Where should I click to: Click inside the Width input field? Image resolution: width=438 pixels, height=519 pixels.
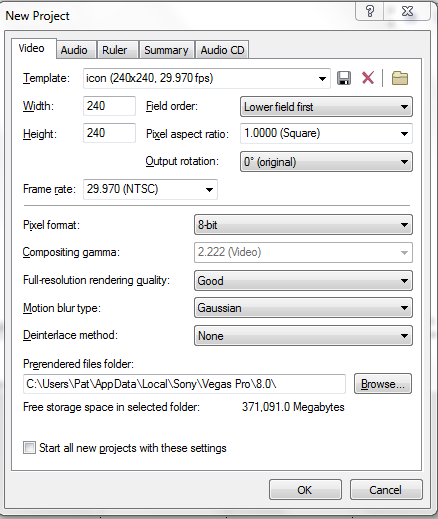tap(109, 106)
